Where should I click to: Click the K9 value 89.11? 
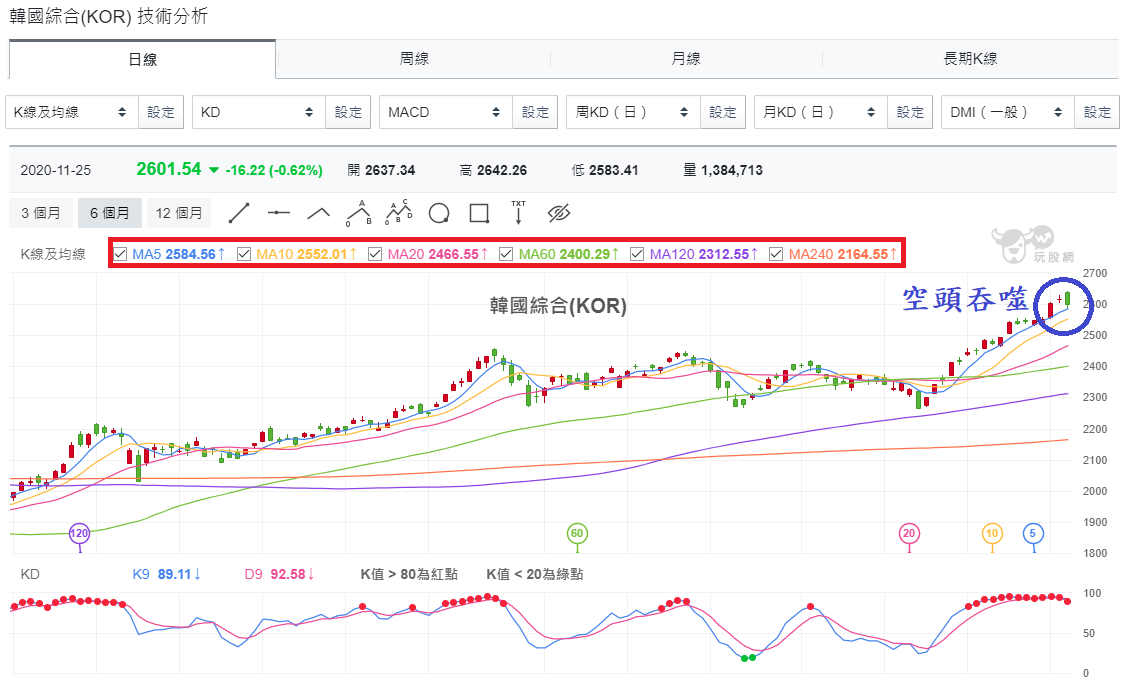click(x=174, y=574)
